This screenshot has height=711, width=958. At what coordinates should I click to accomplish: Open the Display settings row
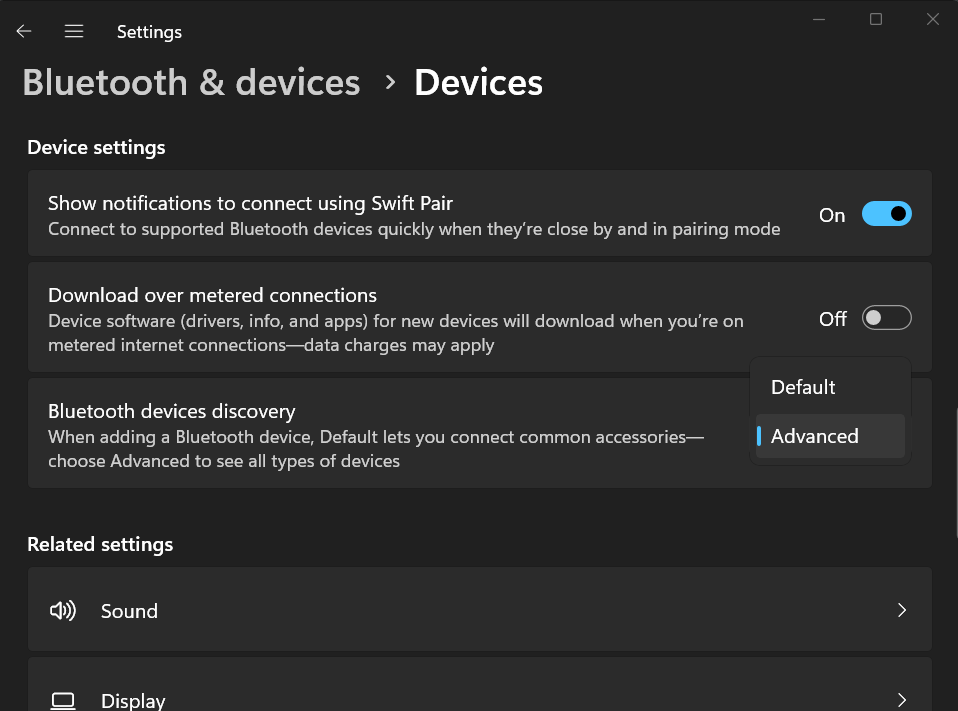[x=480, y=684]
